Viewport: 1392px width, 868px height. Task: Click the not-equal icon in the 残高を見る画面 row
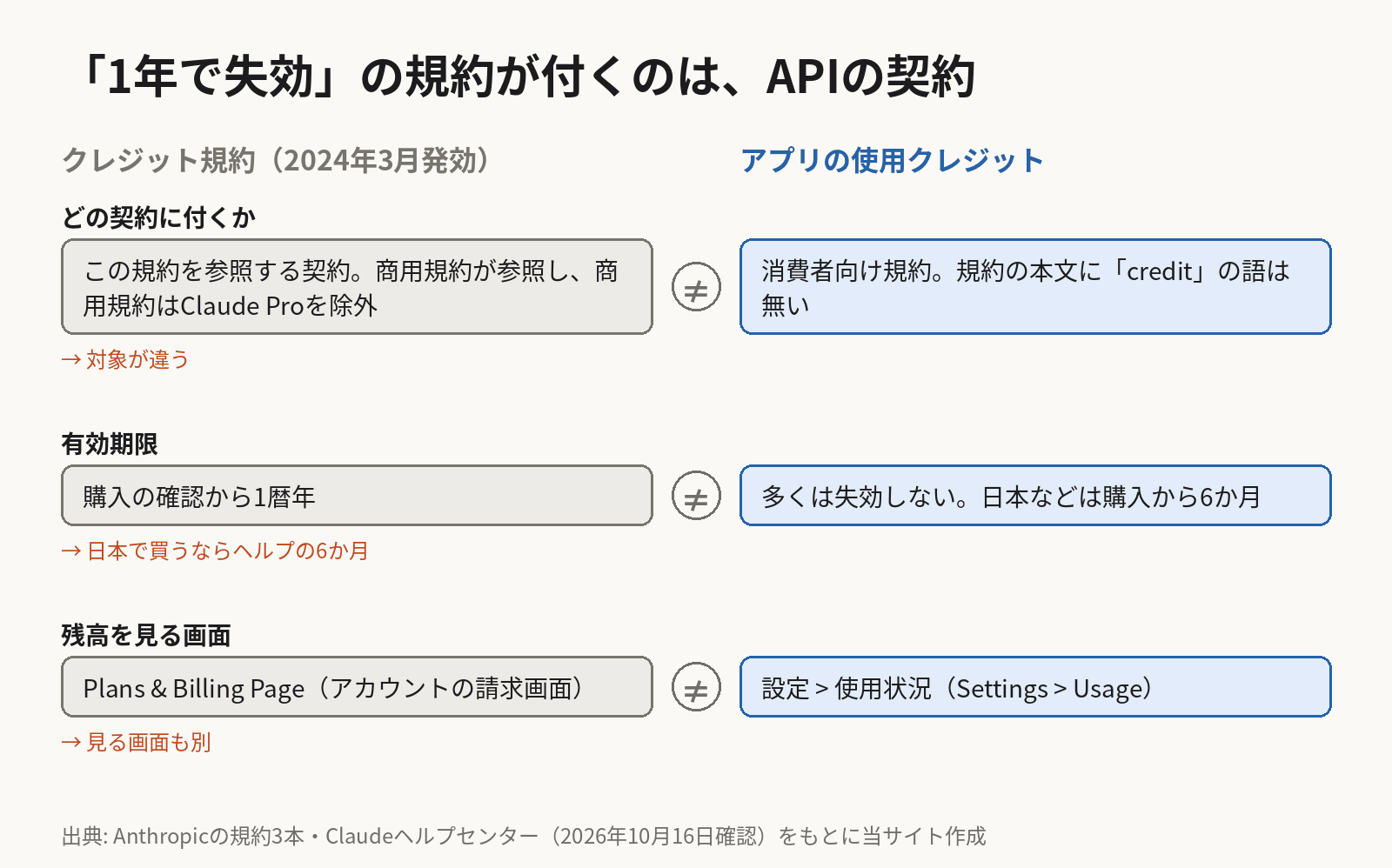696,687
